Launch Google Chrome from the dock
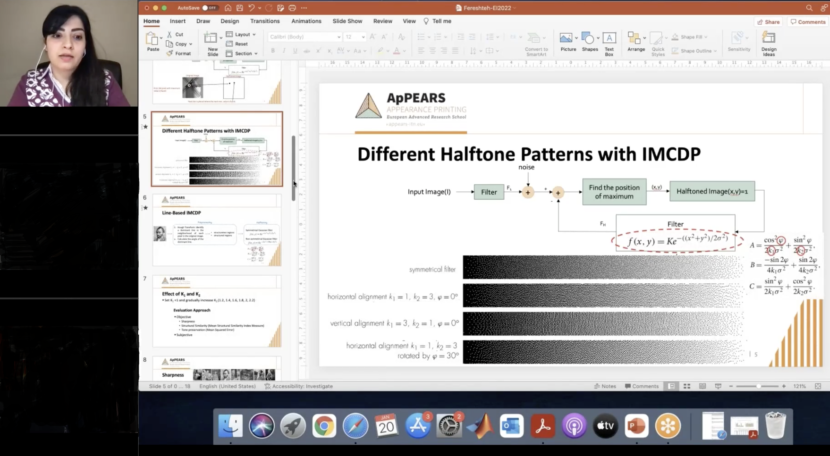Viewport: 830px width, 456px height. pyautogui.click(x=324, y=426)
